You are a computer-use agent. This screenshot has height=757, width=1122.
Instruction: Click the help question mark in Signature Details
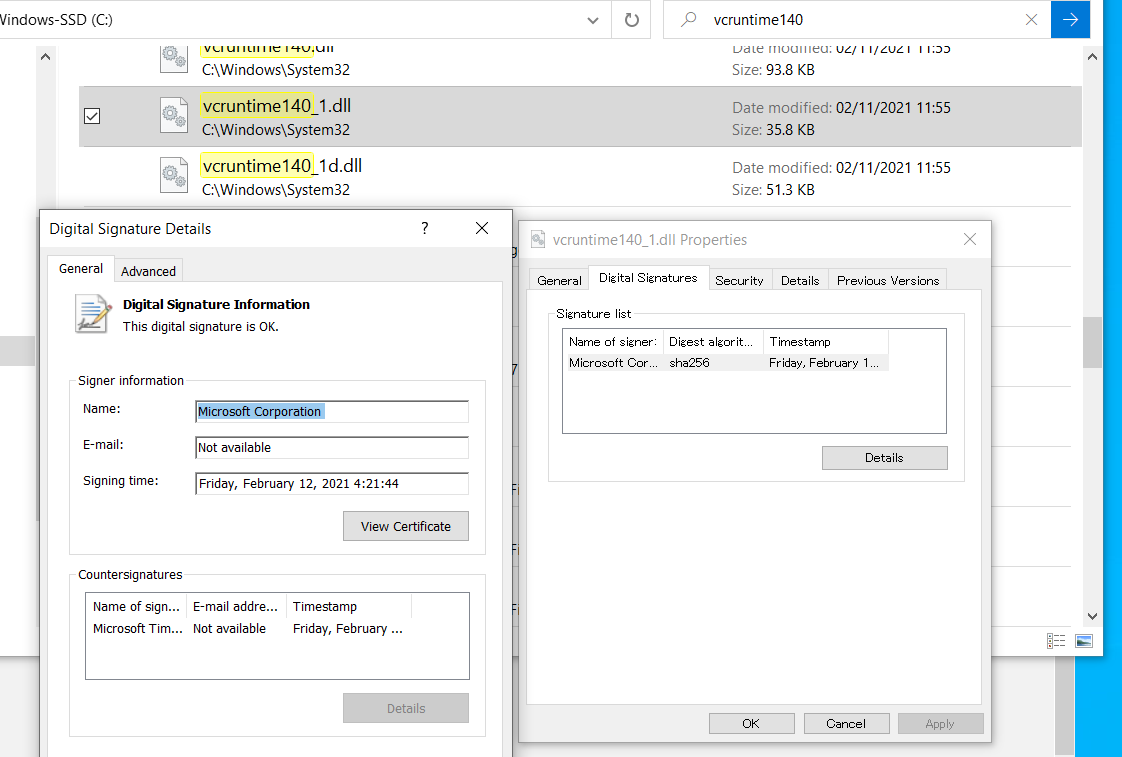424,228
